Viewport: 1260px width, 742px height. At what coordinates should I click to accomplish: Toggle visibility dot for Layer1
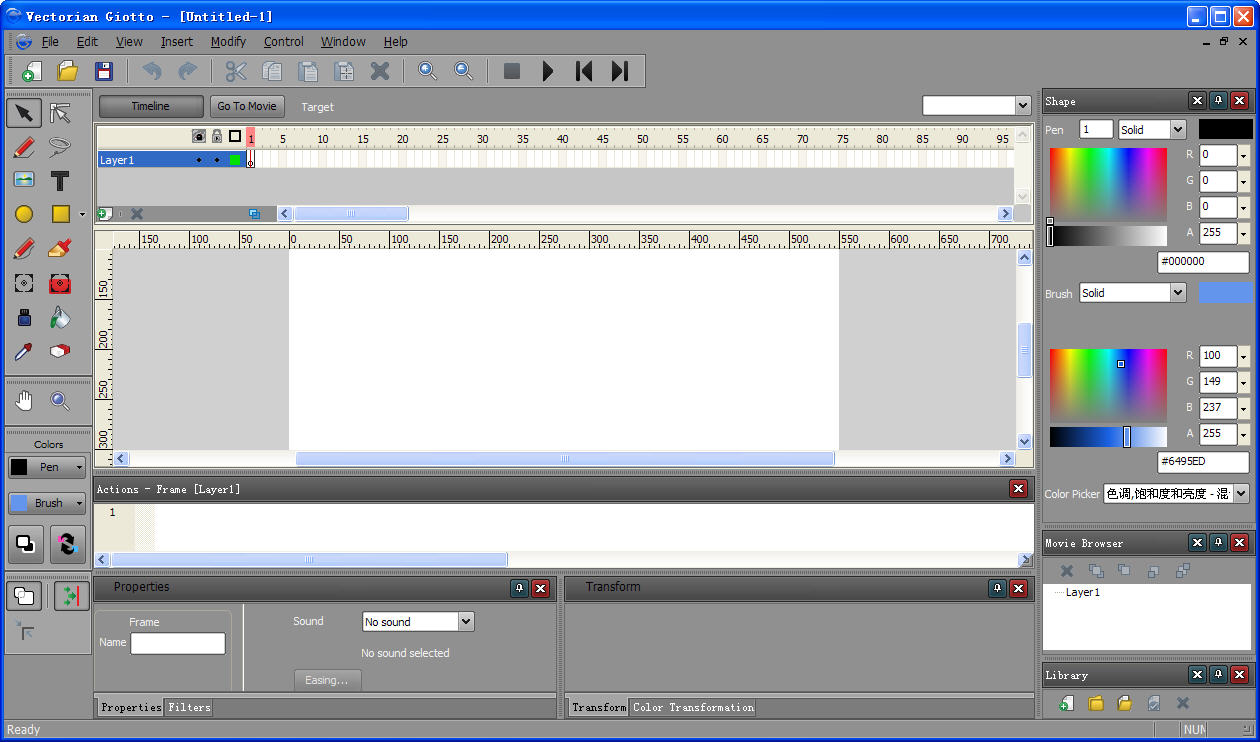pyautogui.click(x=198, y=160)
